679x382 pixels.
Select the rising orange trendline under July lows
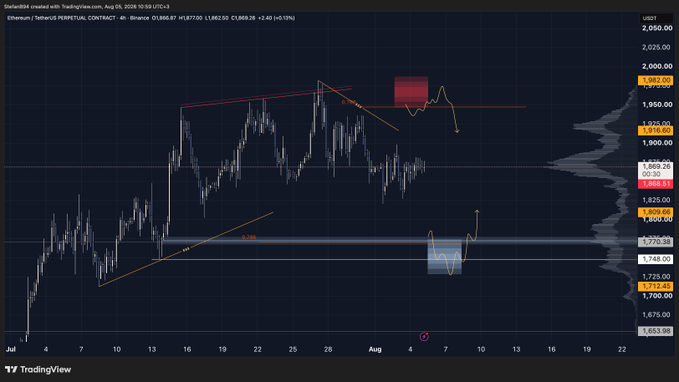tap(186, 249)
